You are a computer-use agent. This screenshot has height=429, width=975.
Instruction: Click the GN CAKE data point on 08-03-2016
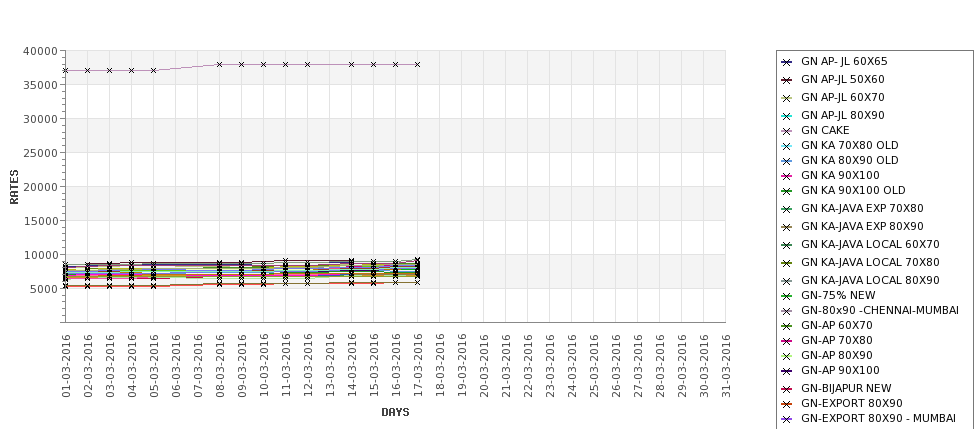[219, 64]
